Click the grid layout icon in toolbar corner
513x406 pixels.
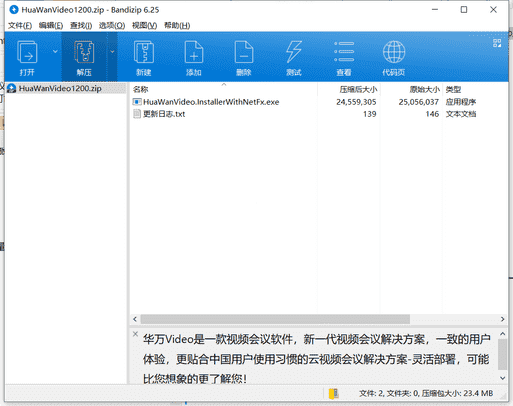497,43
